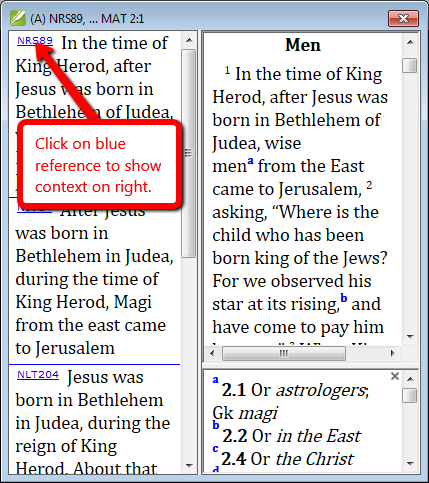429x483 pixels.
Task: Close the NRS89 MAT 2:1 window
Action: tap(403, 18)
